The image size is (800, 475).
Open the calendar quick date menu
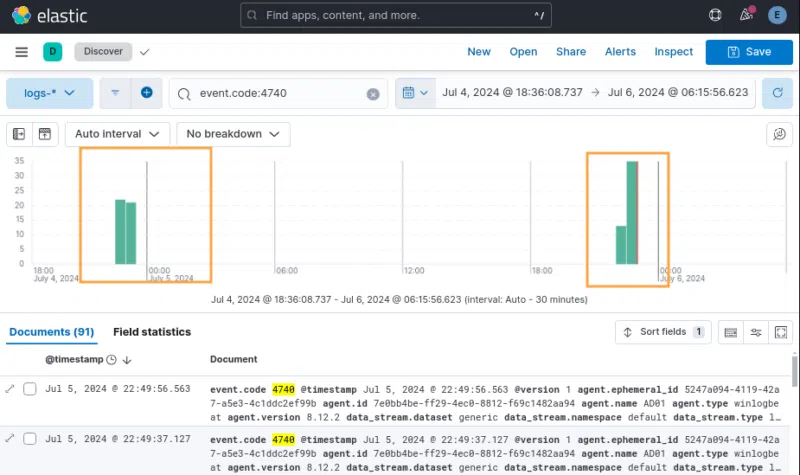click(x=415, y=93)
